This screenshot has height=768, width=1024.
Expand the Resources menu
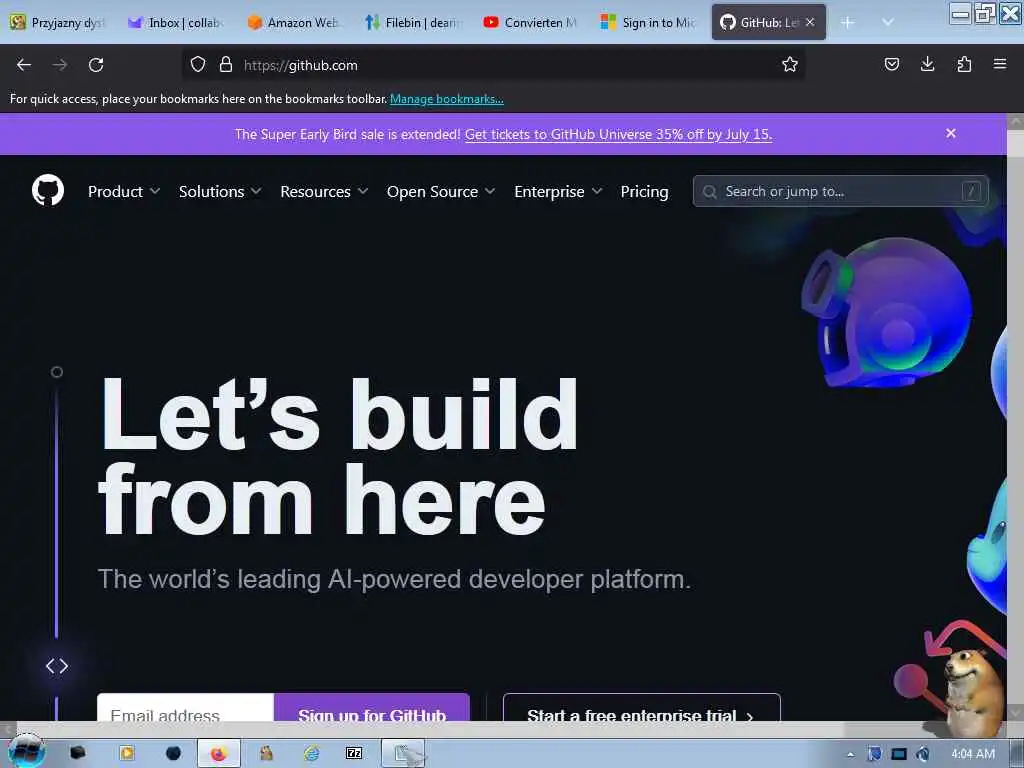pyautogui.click(x=324, y=191)
